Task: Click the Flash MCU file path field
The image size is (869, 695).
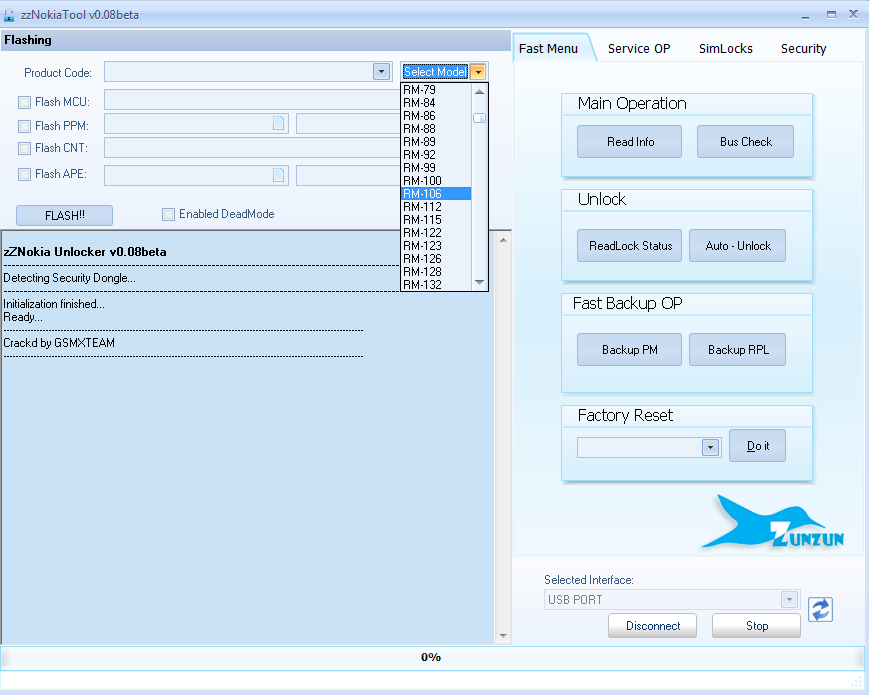Action: [252, 100]
